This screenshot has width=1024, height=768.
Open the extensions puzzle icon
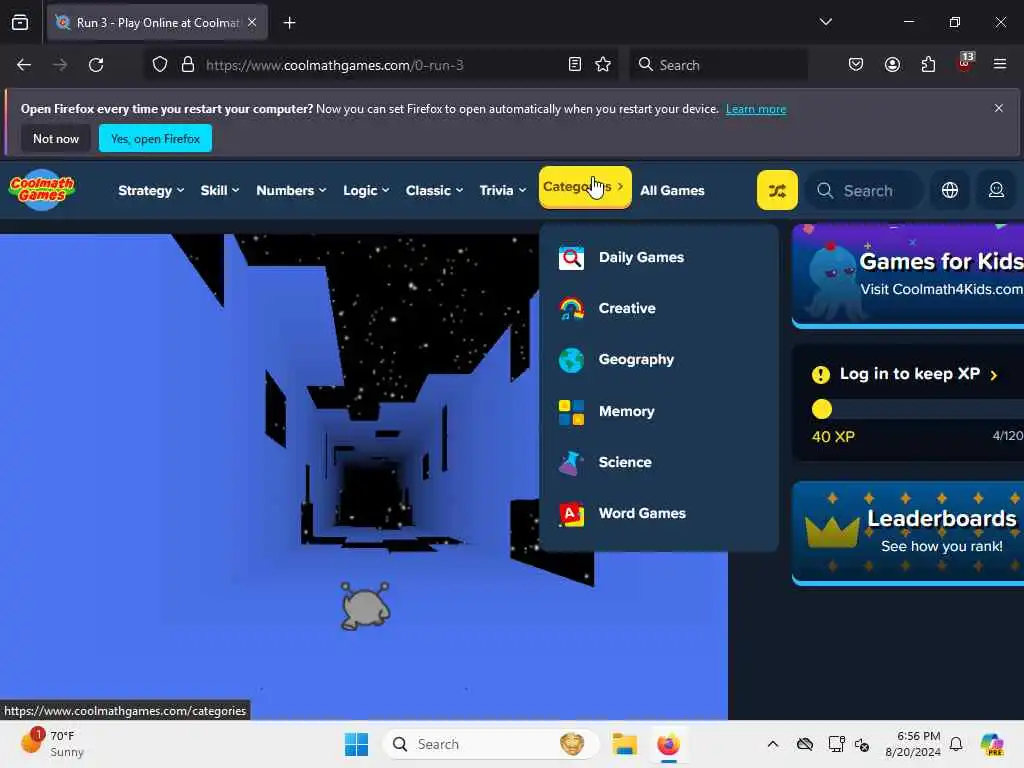click(928, 65)
